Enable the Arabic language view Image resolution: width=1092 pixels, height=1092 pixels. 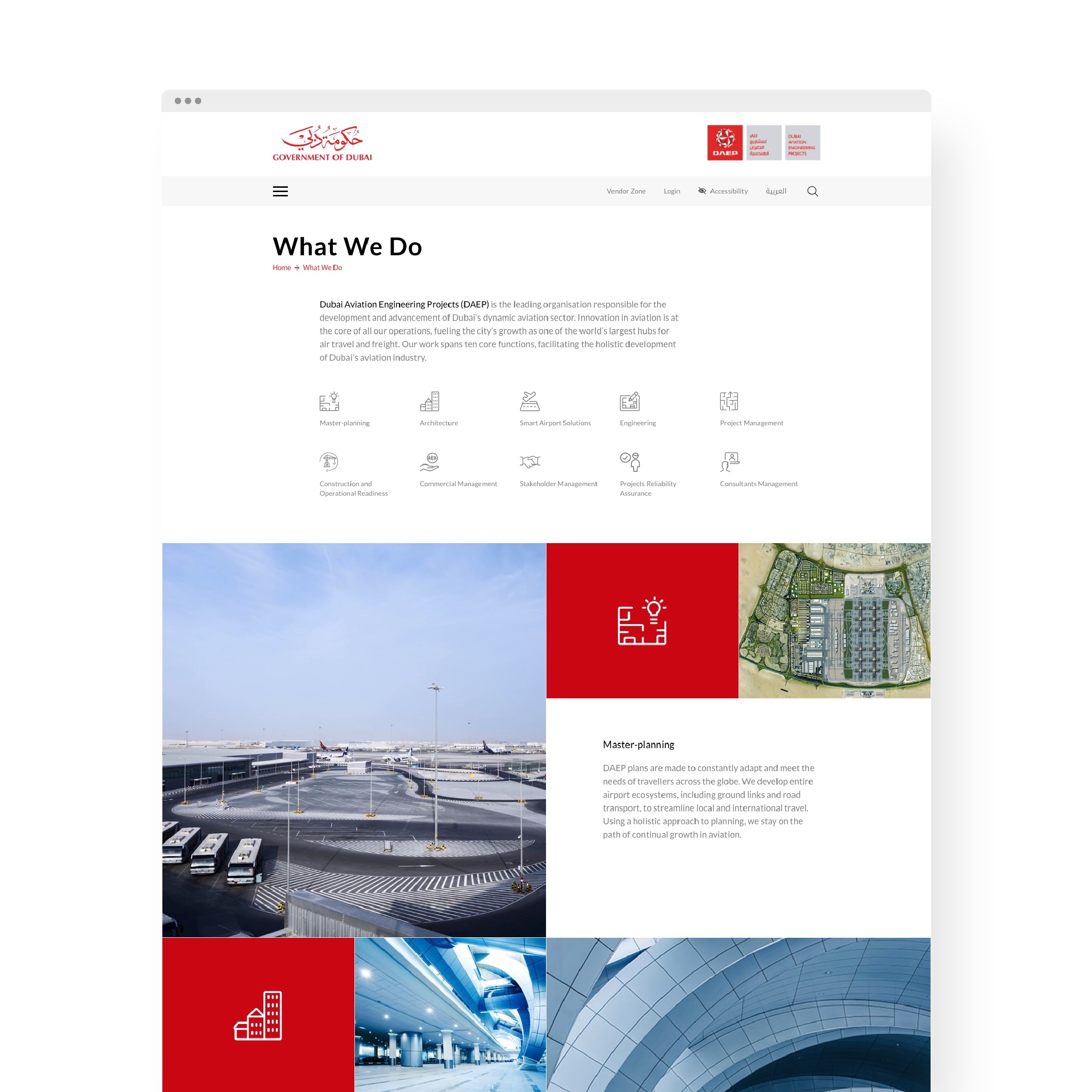pyautogui.click(x=776, y=190)
